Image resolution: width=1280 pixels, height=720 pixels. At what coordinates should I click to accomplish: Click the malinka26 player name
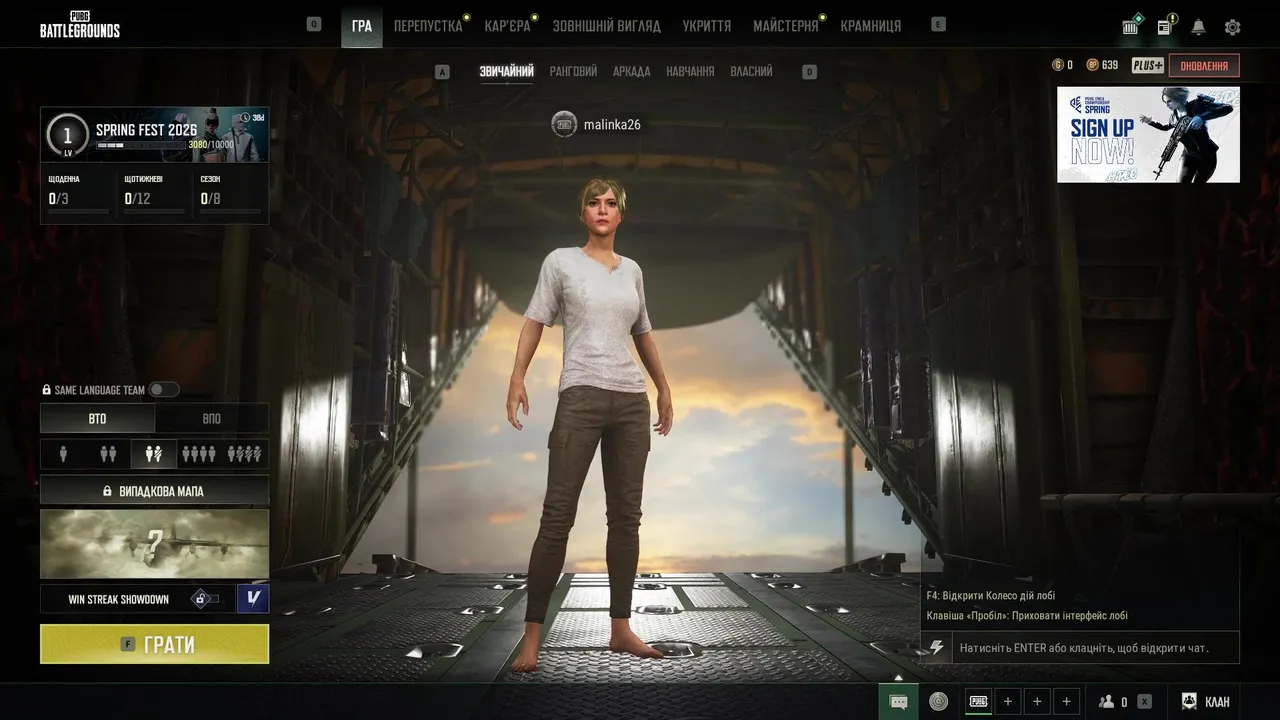coord(612,125)
